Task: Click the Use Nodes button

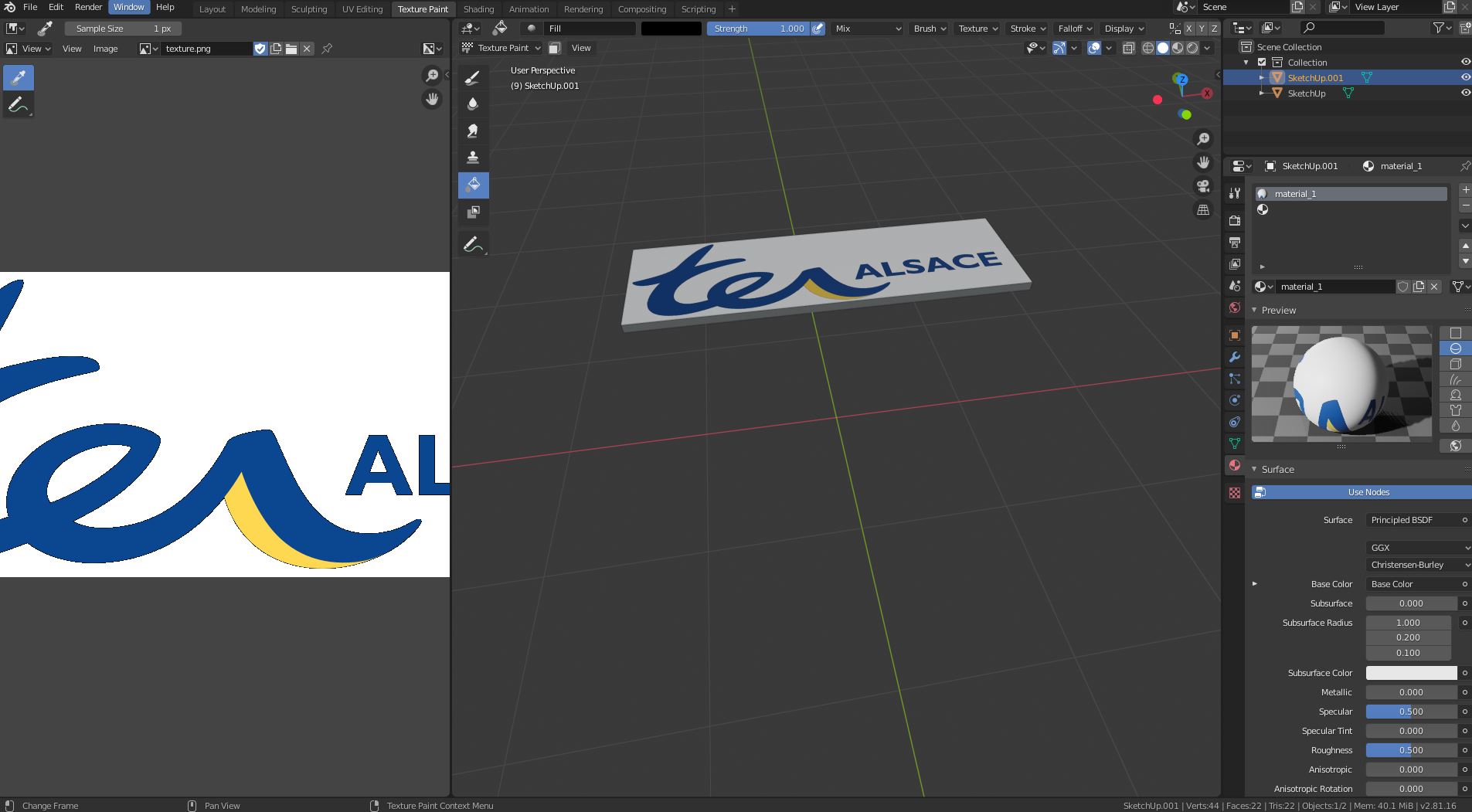Action: [x=1362, y=492]
